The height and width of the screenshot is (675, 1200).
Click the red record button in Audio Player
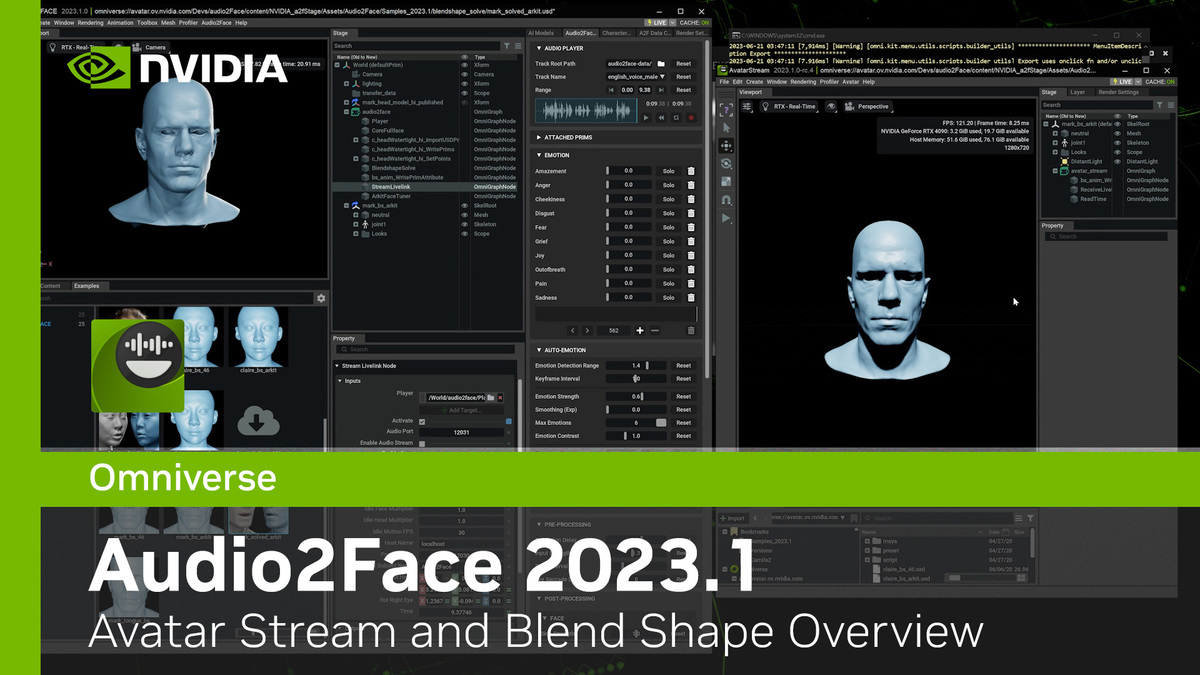(691, 118)
